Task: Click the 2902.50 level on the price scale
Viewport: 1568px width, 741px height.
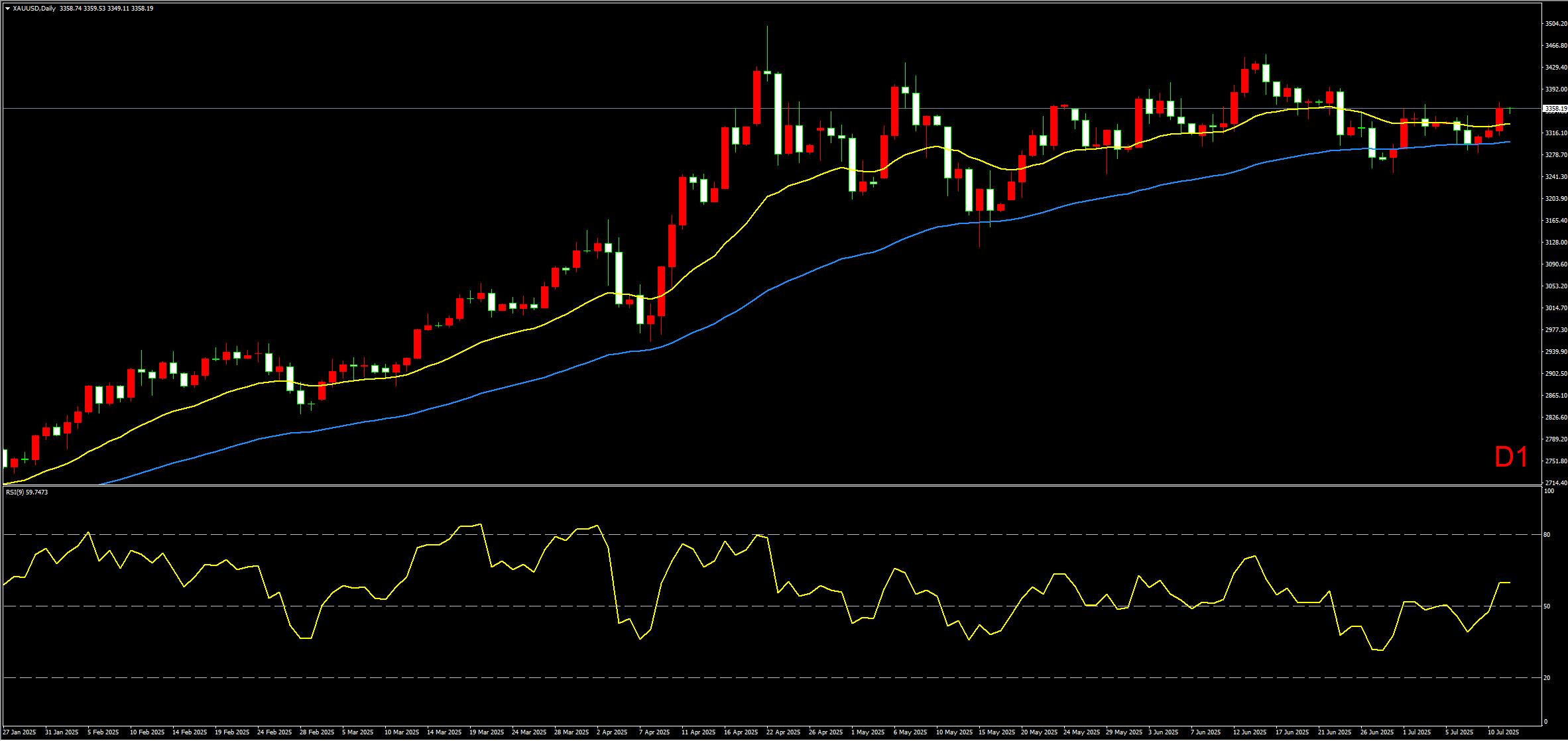Action: [x=1555, y=374]
